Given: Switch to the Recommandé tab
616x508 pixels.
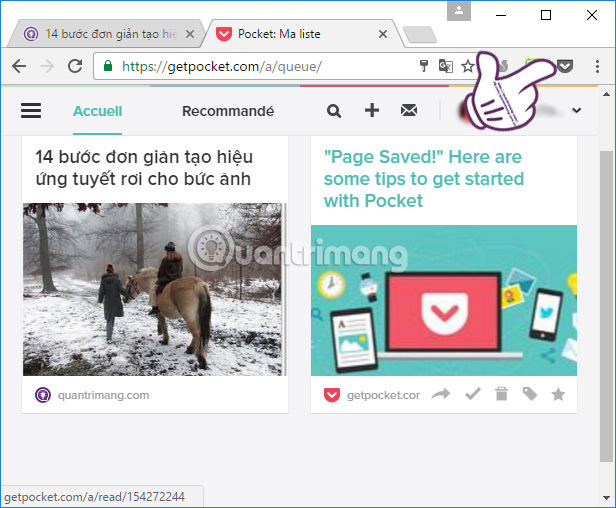Looking at the screenshot, I should [228, 111].
